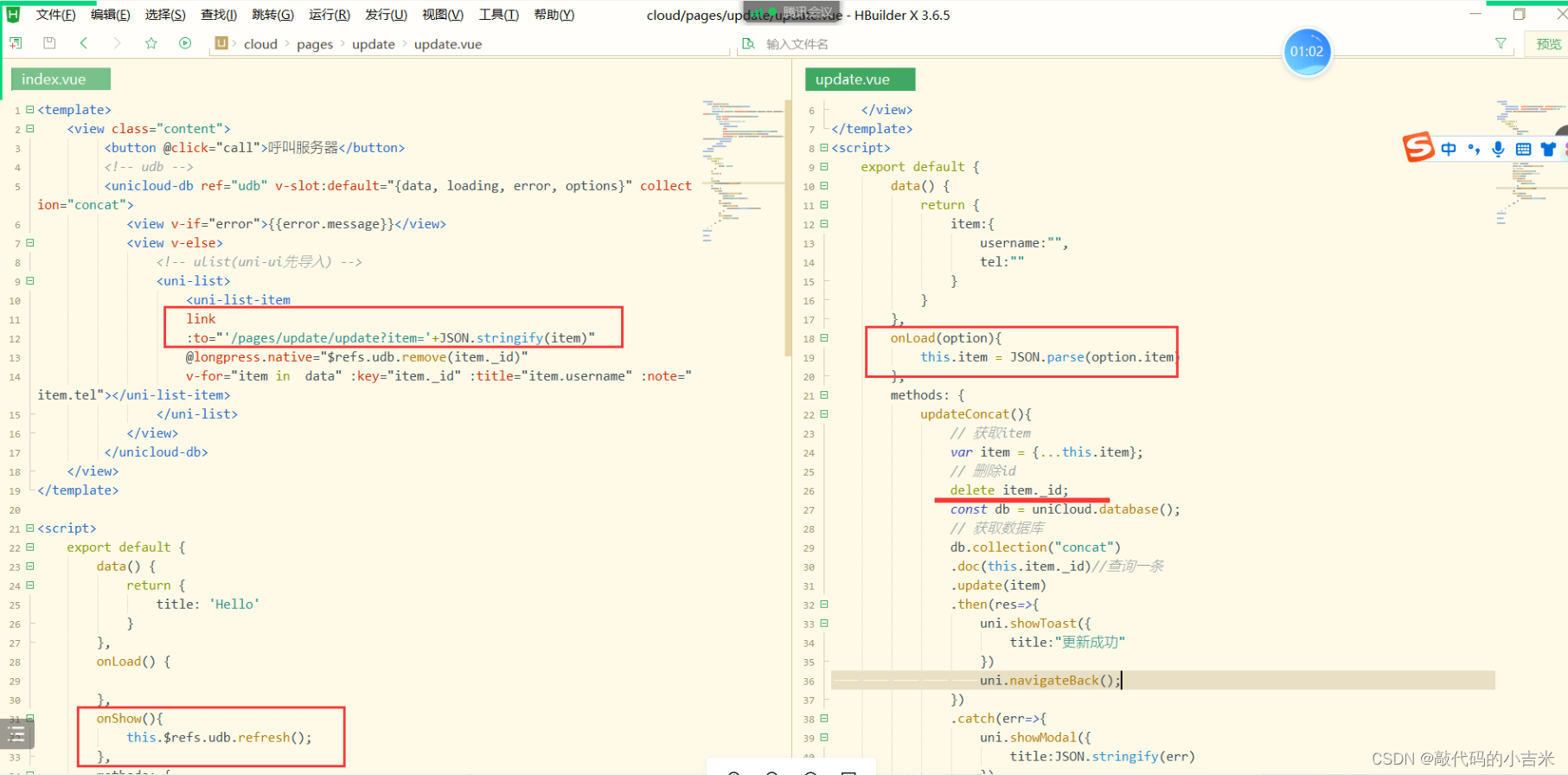Switch to the update.vue tab
The height and width of the screenshot is (775, 1568).
(x=860, y=80)
